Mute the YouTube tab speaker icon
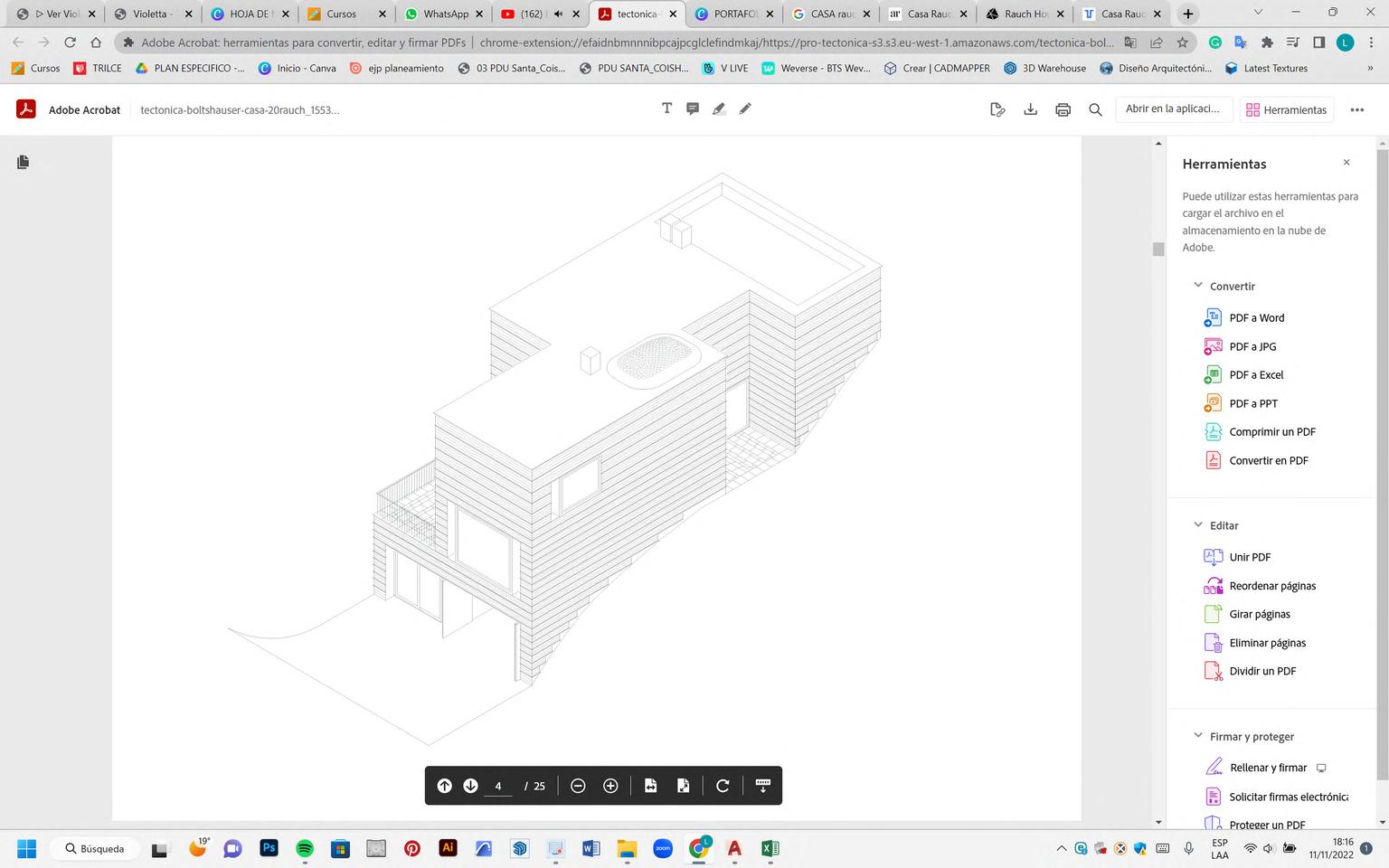 [558, 14]
